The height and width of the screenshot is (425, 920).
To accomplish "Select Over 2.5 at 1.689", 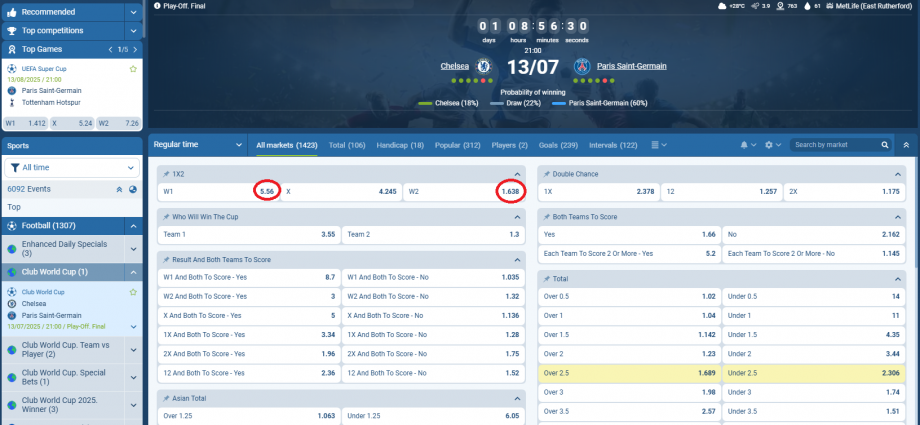I will [x=629, y=372].
